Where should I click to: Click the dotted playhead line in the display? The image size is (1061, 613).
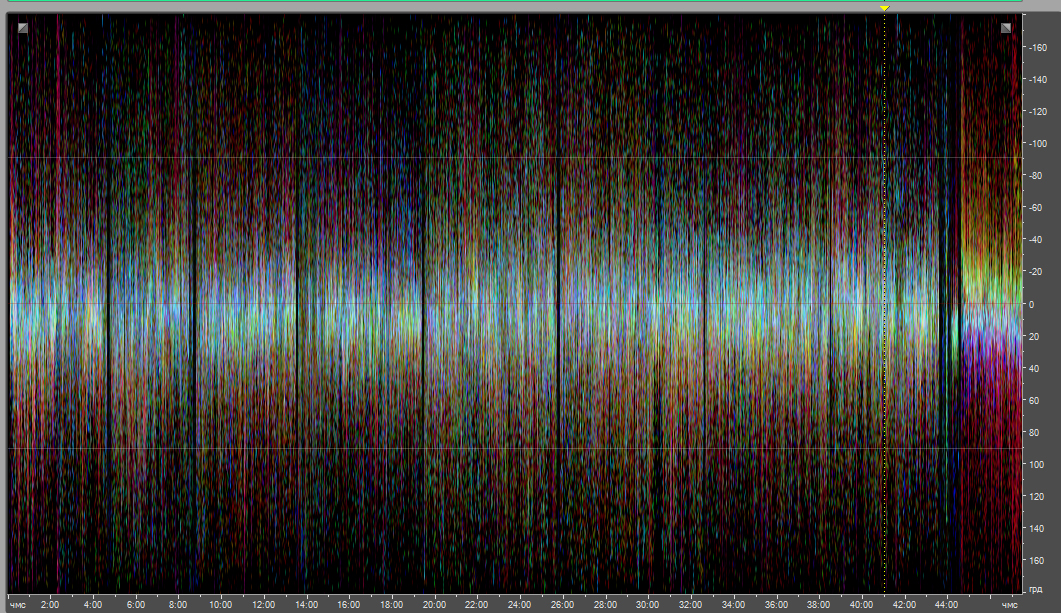[x=884, y=300]
